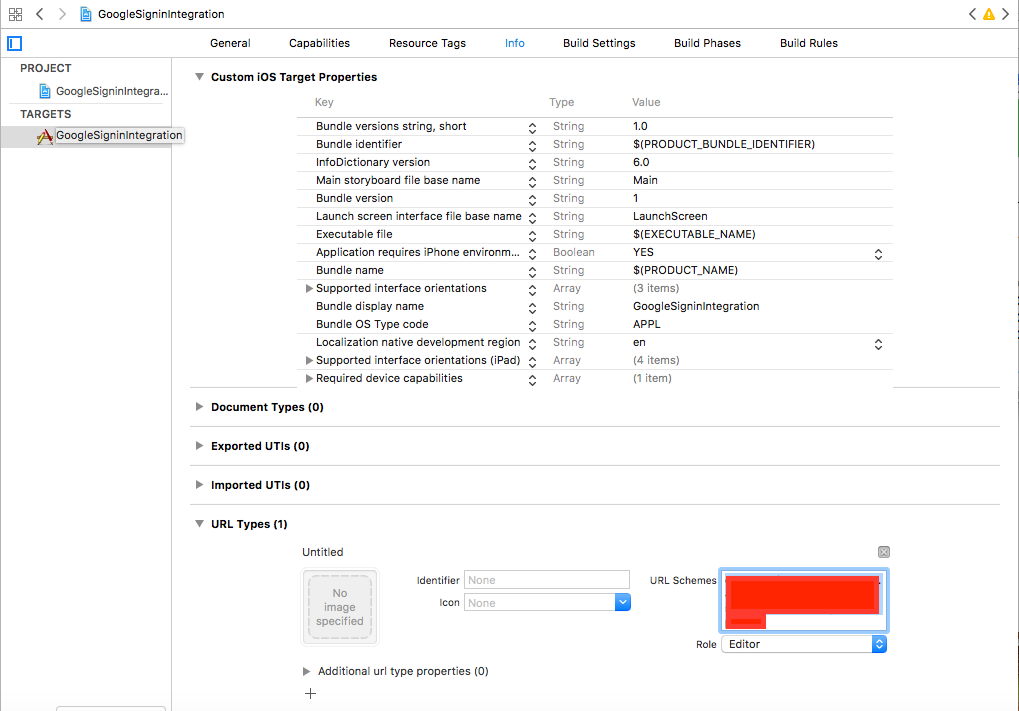The width and height of the screenshot is (1019, 711).
Task: Open the Icon combo box dropdown
Action: tap(622, 602)
